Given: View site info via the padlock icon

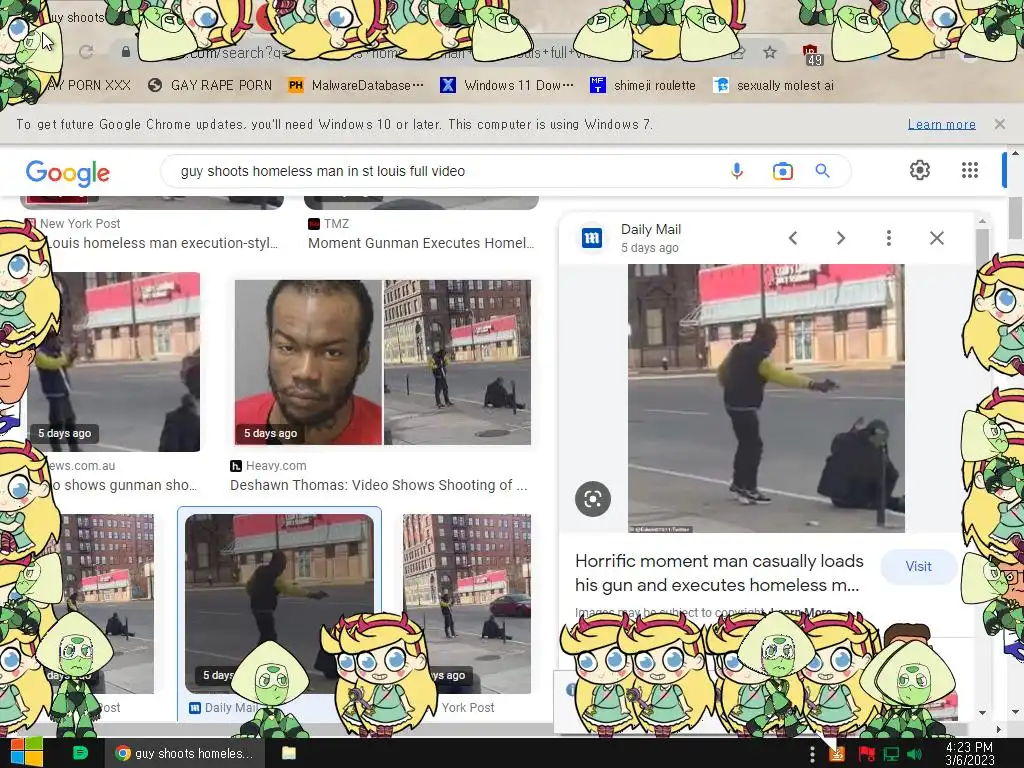Looking at the screenshot, I should pyautogui.click(x=125, y=52).
